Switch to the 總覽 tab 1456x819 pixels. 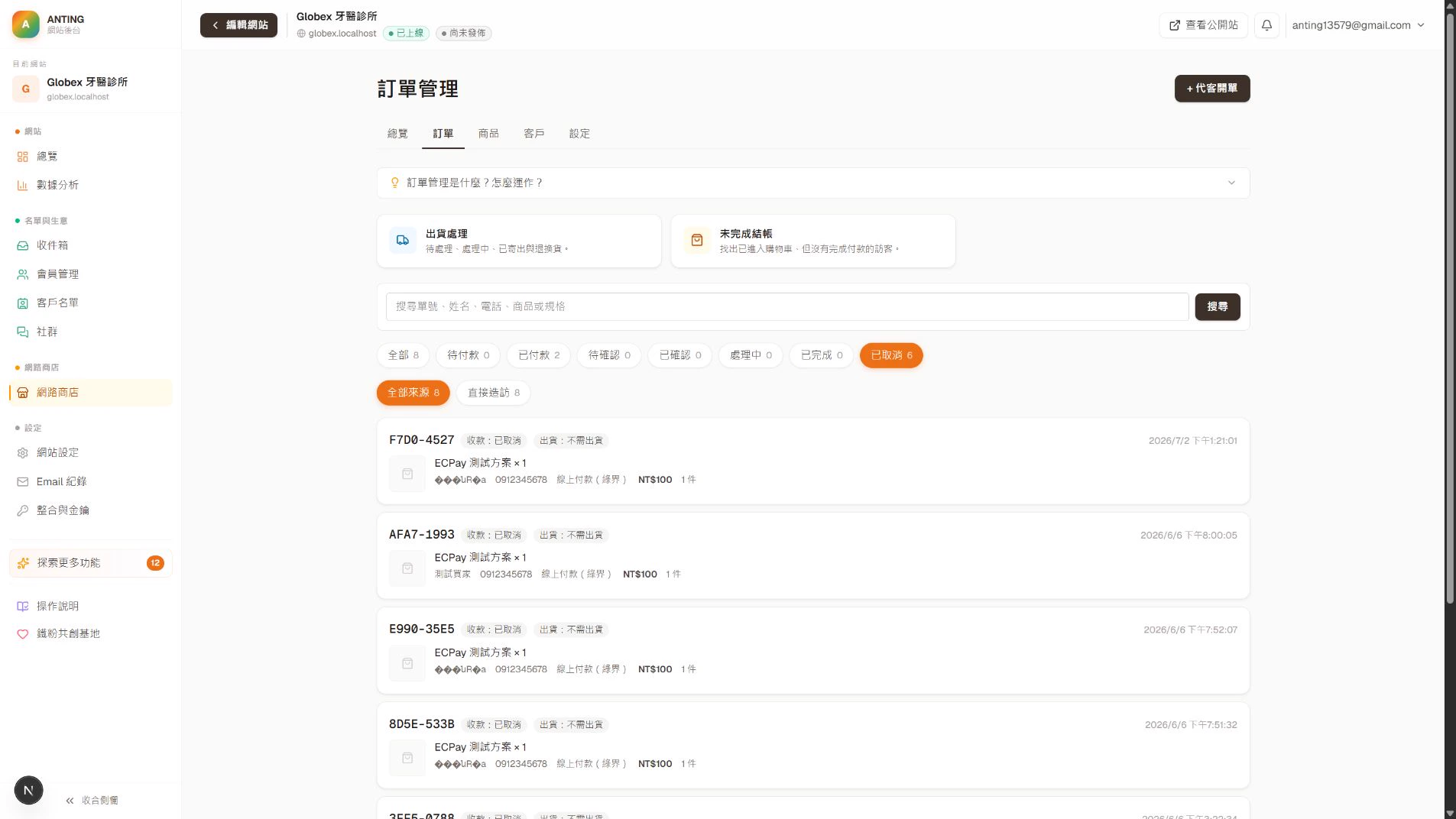pos(397,134)
